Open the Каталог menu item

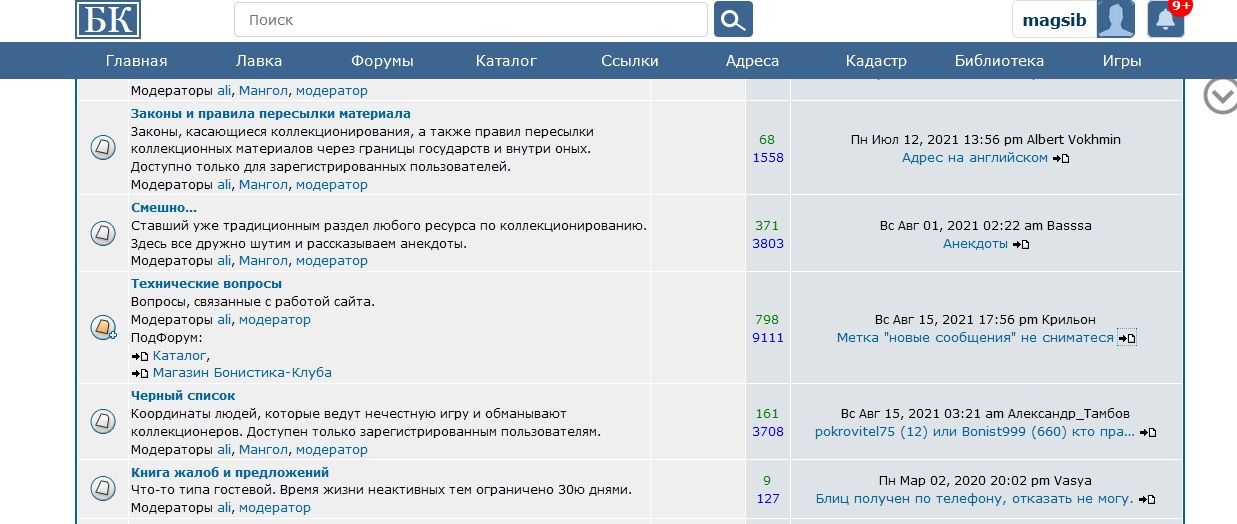506,61
